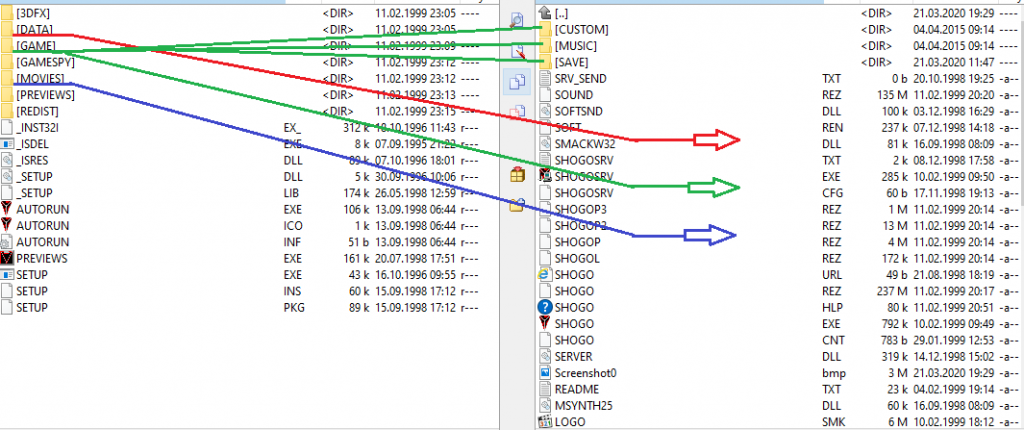Select the SHOGOP2 REZ file

point(780,225)
